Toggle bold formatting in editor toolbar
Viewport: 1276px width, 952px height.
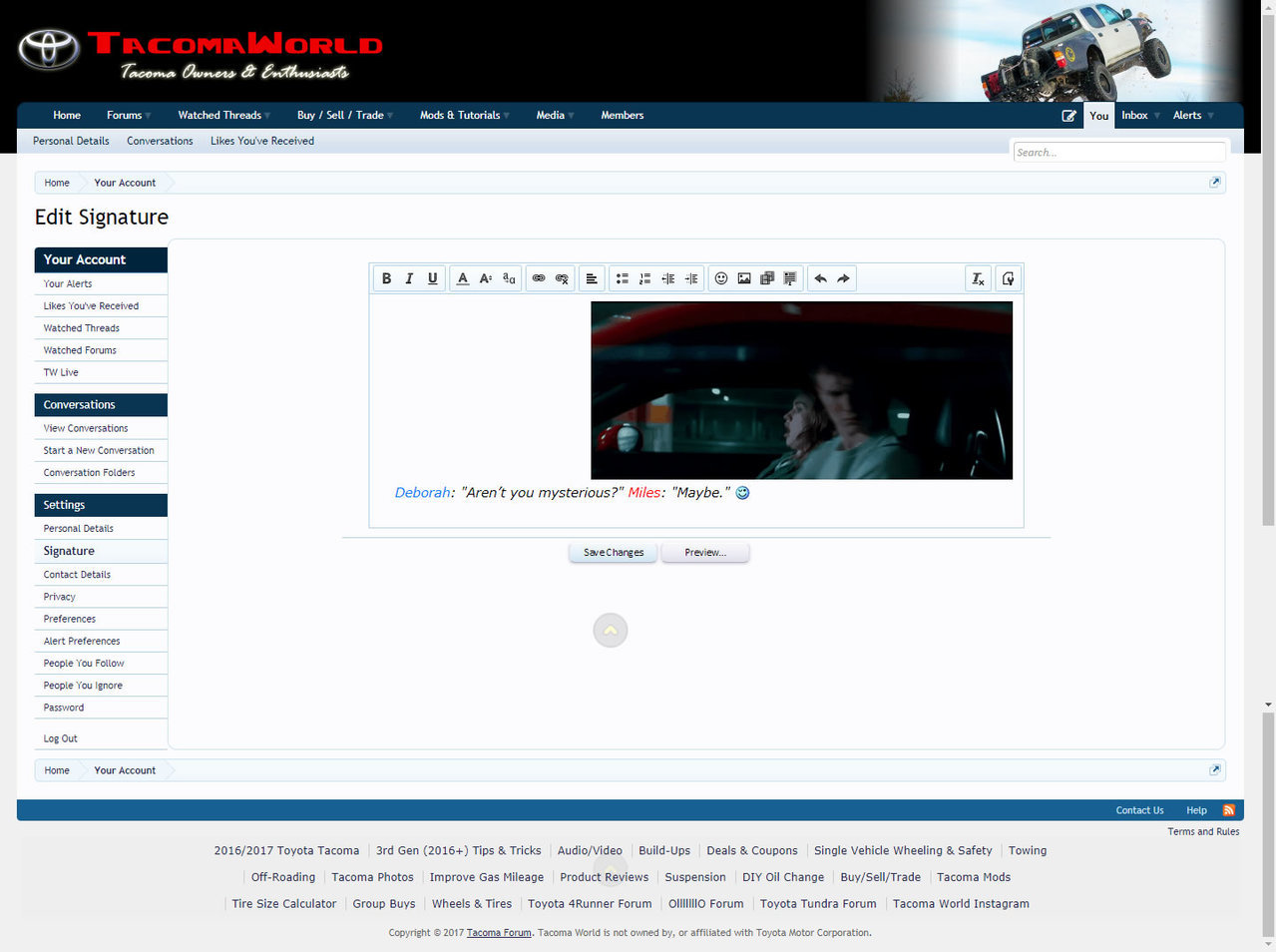[x=387, y=278]
